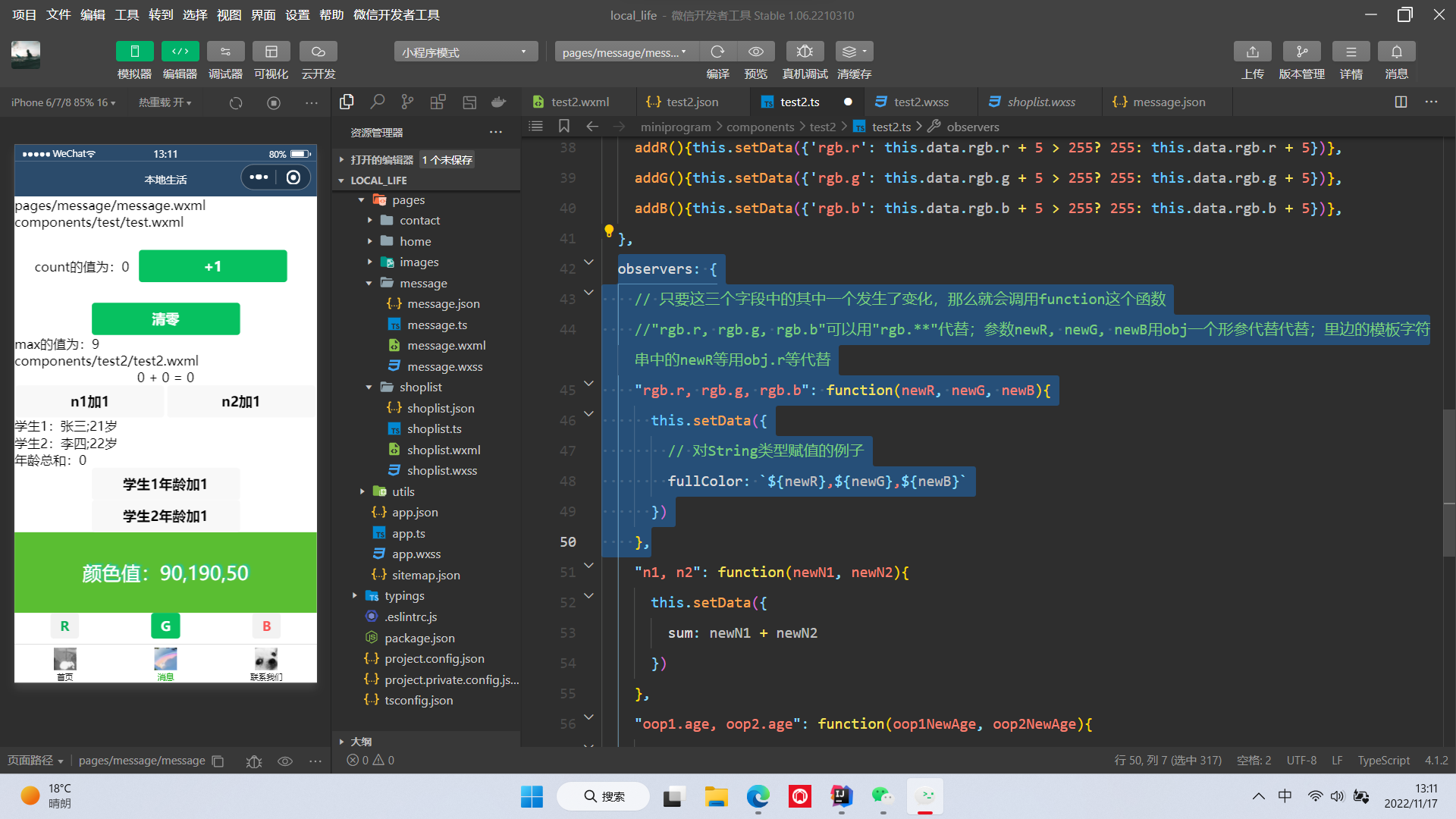Open the source control panel icon
This screenshot has width=1456, height=819.
[x=407, y=102]
